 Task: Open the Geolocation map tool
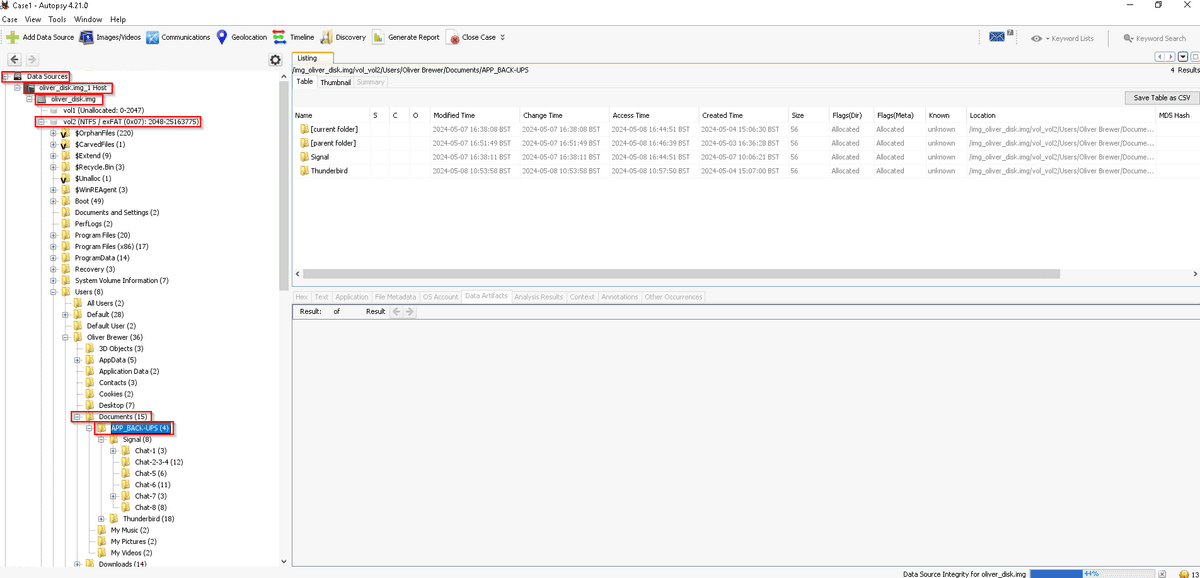(x=242, y=37)
